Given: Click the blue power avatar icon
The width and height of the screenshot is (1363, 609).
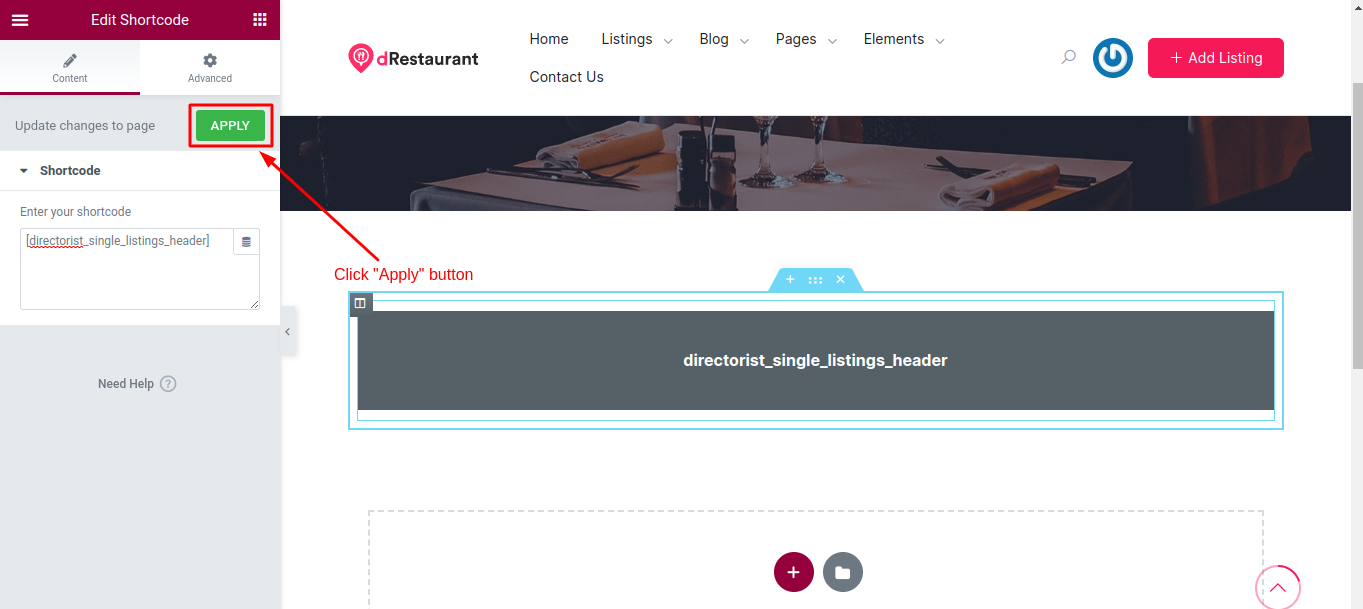Looking at the screenshot, I should tap(1113, 58).
